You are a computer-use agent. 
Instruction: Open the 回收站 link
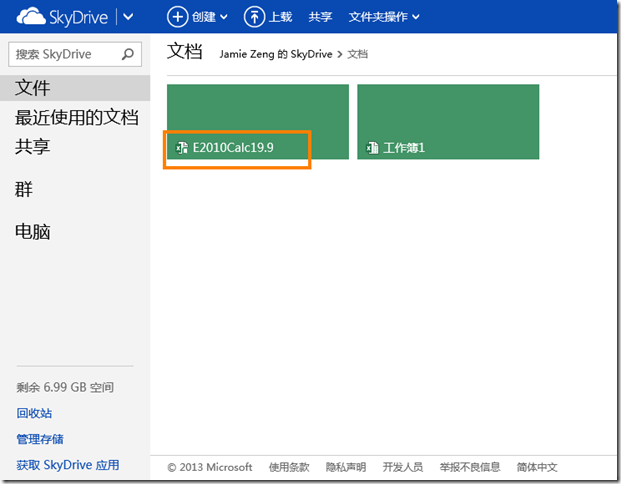[34, 413]
